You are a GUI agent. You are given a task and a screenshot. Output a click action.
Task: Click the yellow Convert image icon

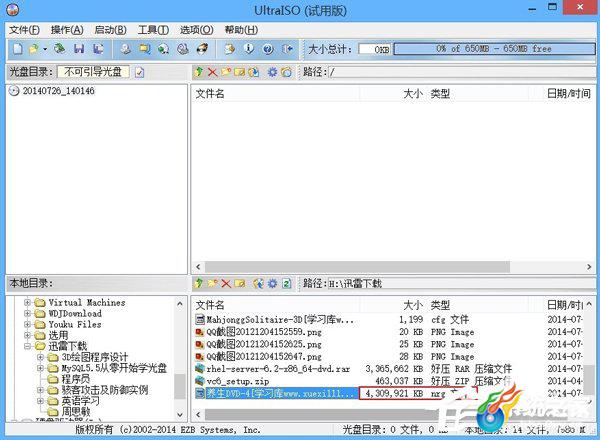point(145,49)
